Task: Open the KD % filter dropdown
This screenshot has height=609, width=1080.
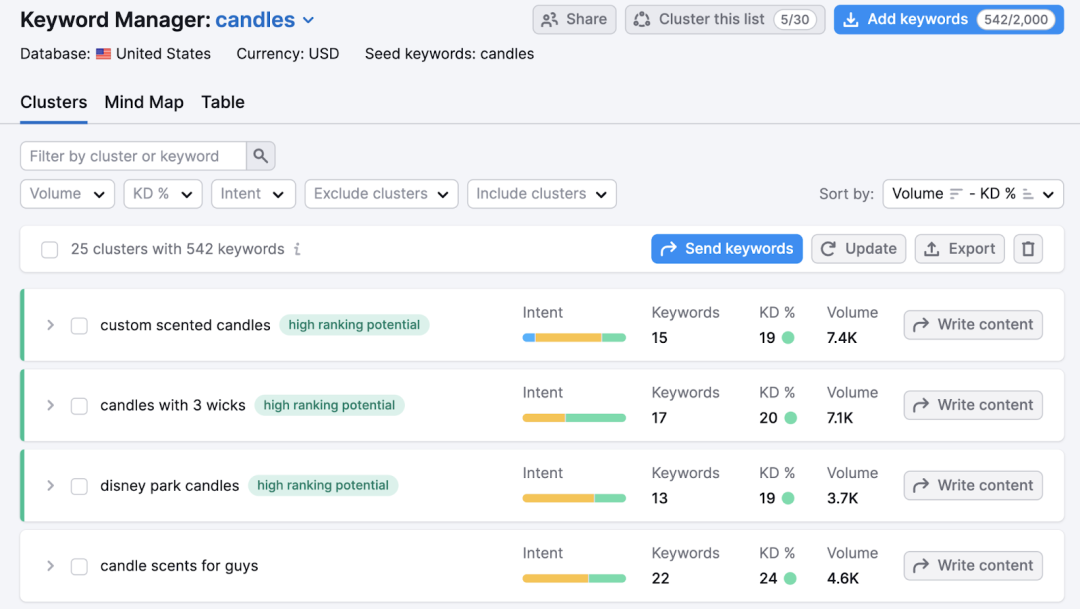Action: click(163, 194)
